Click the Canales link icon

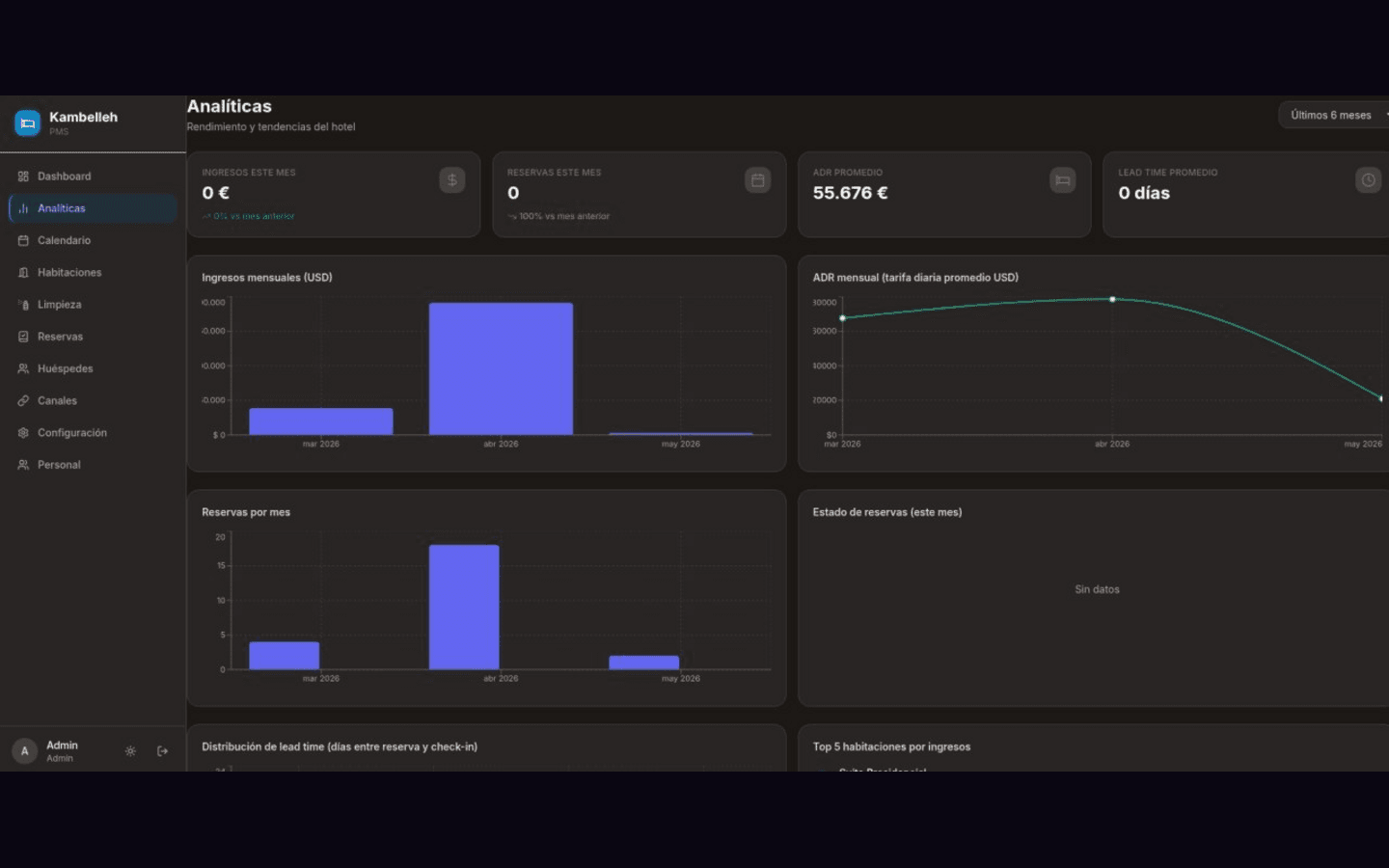23,401
